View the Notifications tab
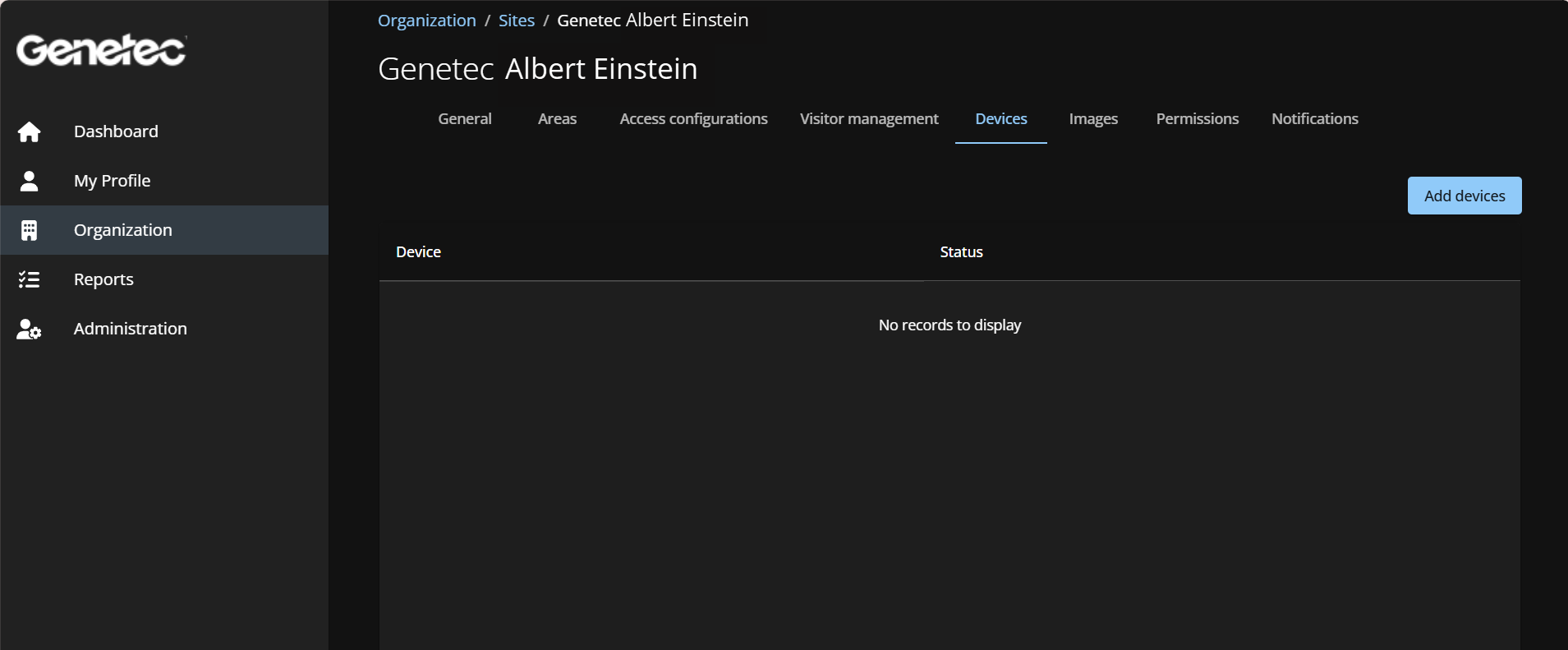The width and height of the screenshot is (1568, 650). [1314, 119]
